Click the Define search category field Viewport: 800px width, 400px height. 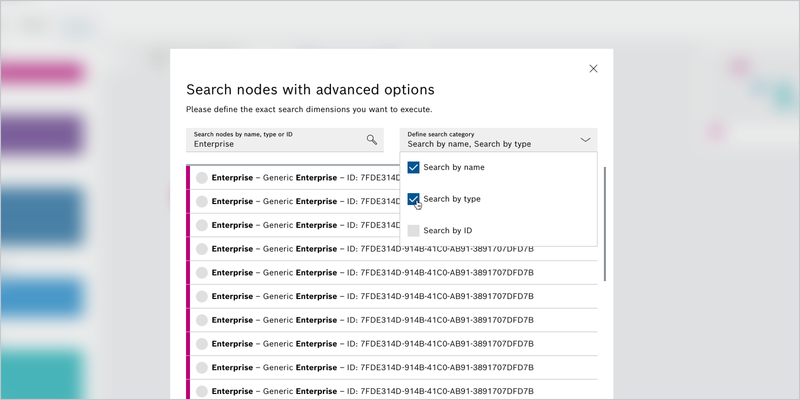pos(490,140)
